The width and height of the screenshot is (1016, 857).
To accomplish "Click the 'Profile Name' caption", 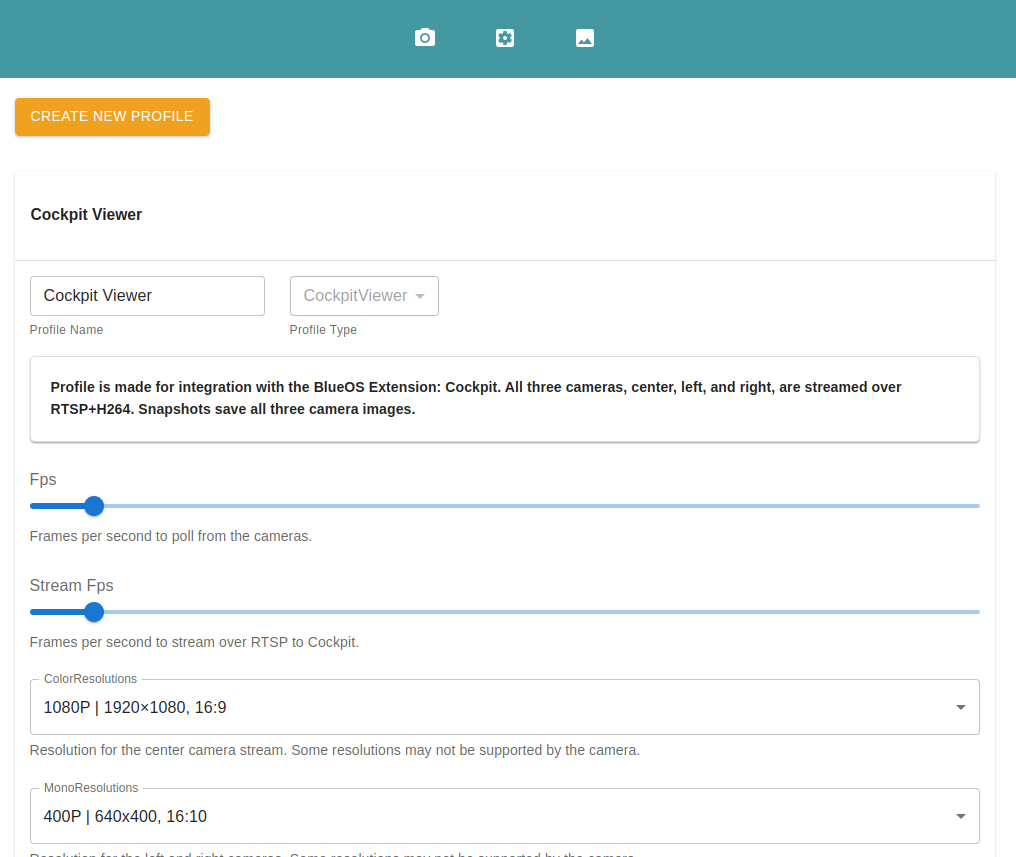I will point(66,330).
